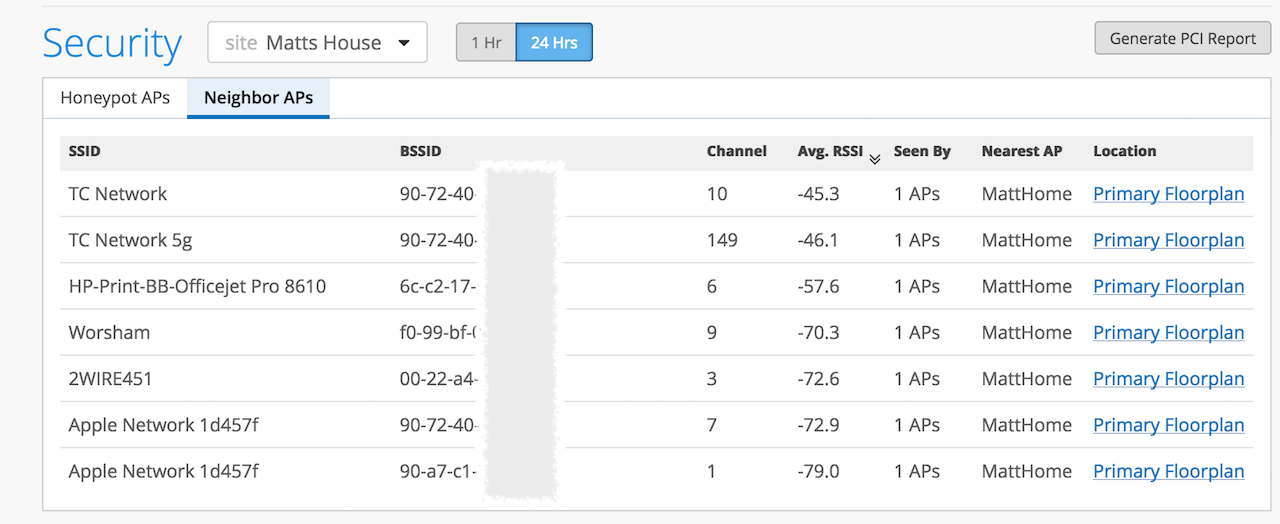Switch time range to 1 Hr
The height and width of the screenshot is (524, 1280).
point(486,43)
